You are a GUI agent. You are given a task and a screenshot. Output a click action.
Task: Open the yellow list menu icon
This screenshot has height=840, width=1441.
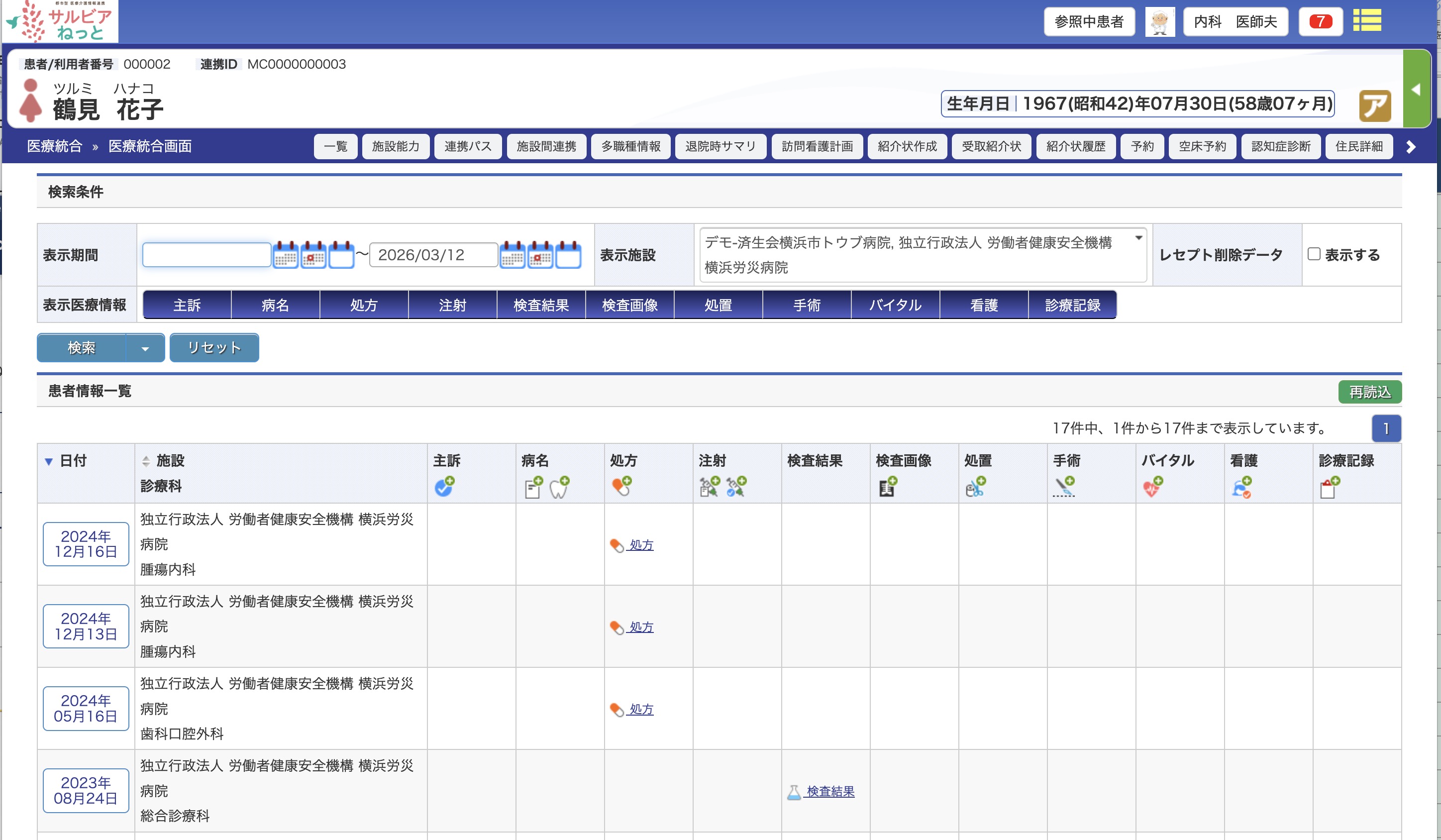tap(1367, 21)
